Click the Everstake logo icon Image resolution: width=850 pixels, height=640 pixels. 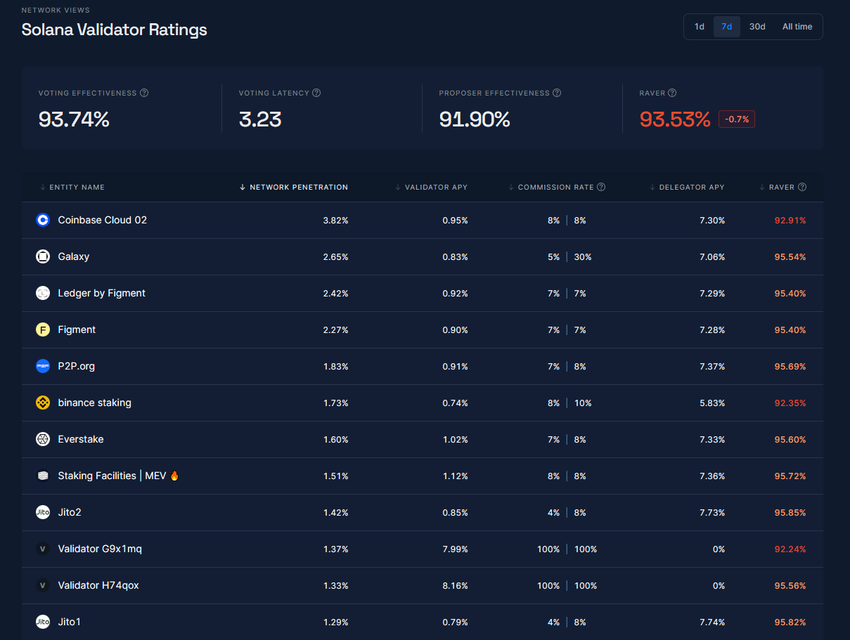tap(43, 439)
